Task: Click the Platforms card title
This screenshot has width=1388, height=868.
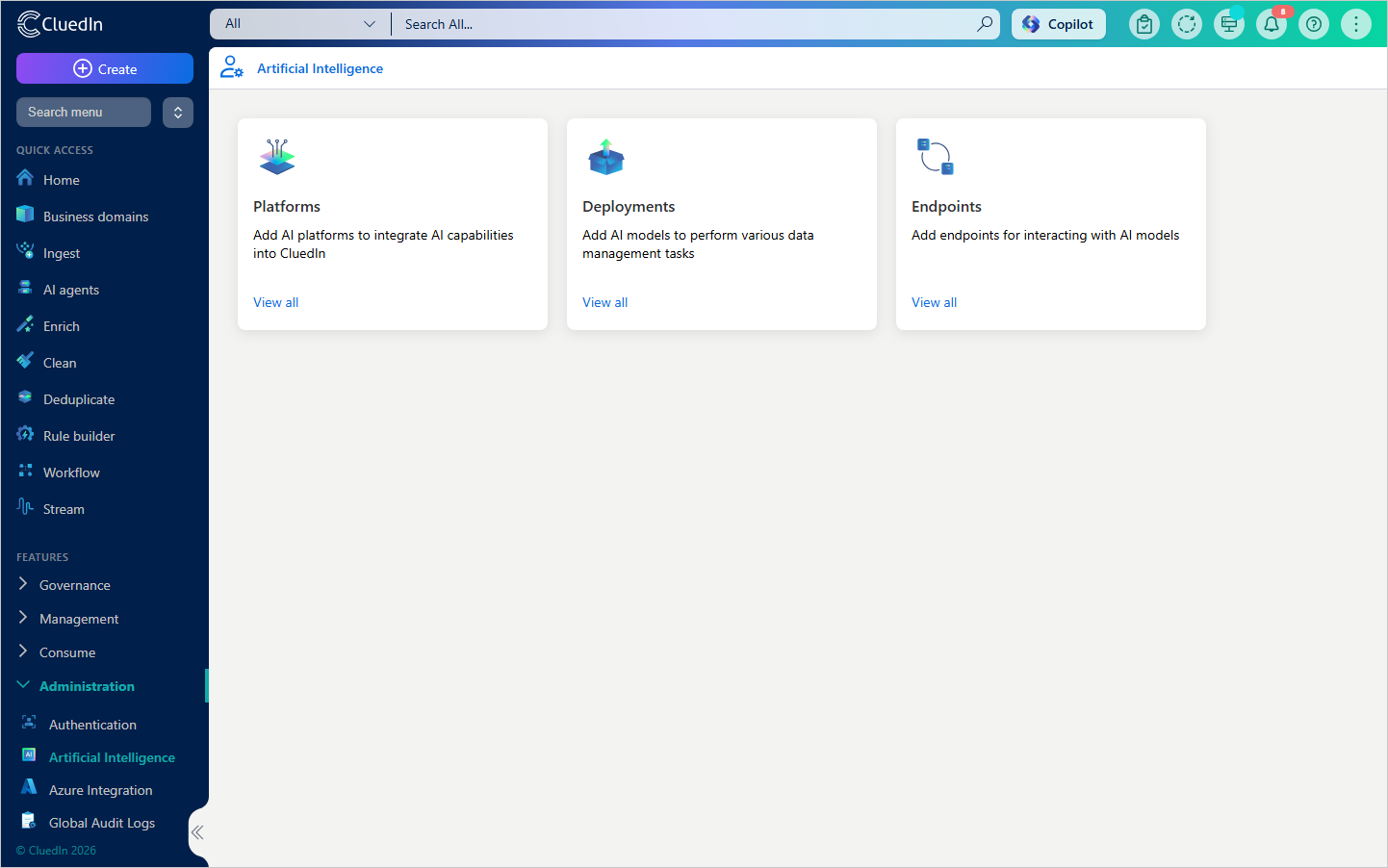Action: click(x=287, y=206)
